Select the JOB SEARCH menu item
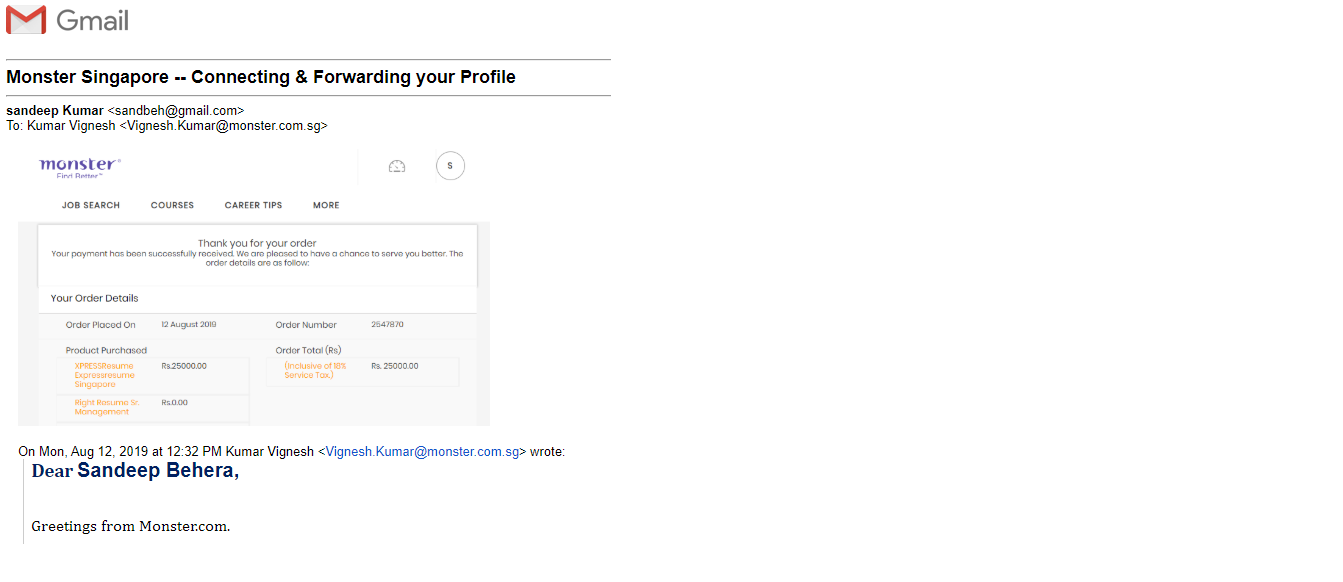This screenshot has width=1343, height=582. tap(91, 205)
